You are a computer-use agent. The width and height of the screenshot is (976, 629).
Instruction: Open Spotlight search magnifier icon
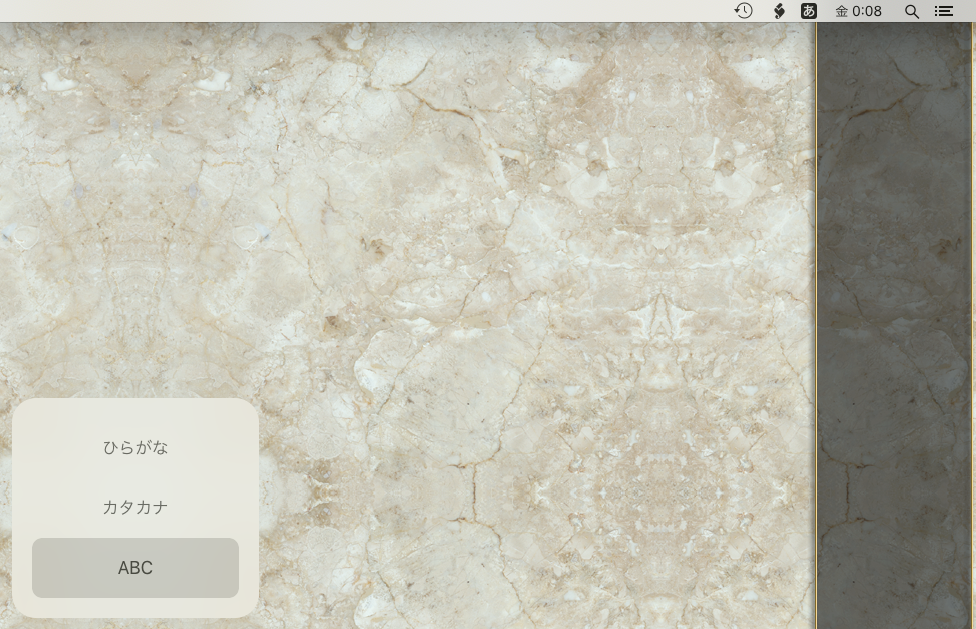point(912,11)
